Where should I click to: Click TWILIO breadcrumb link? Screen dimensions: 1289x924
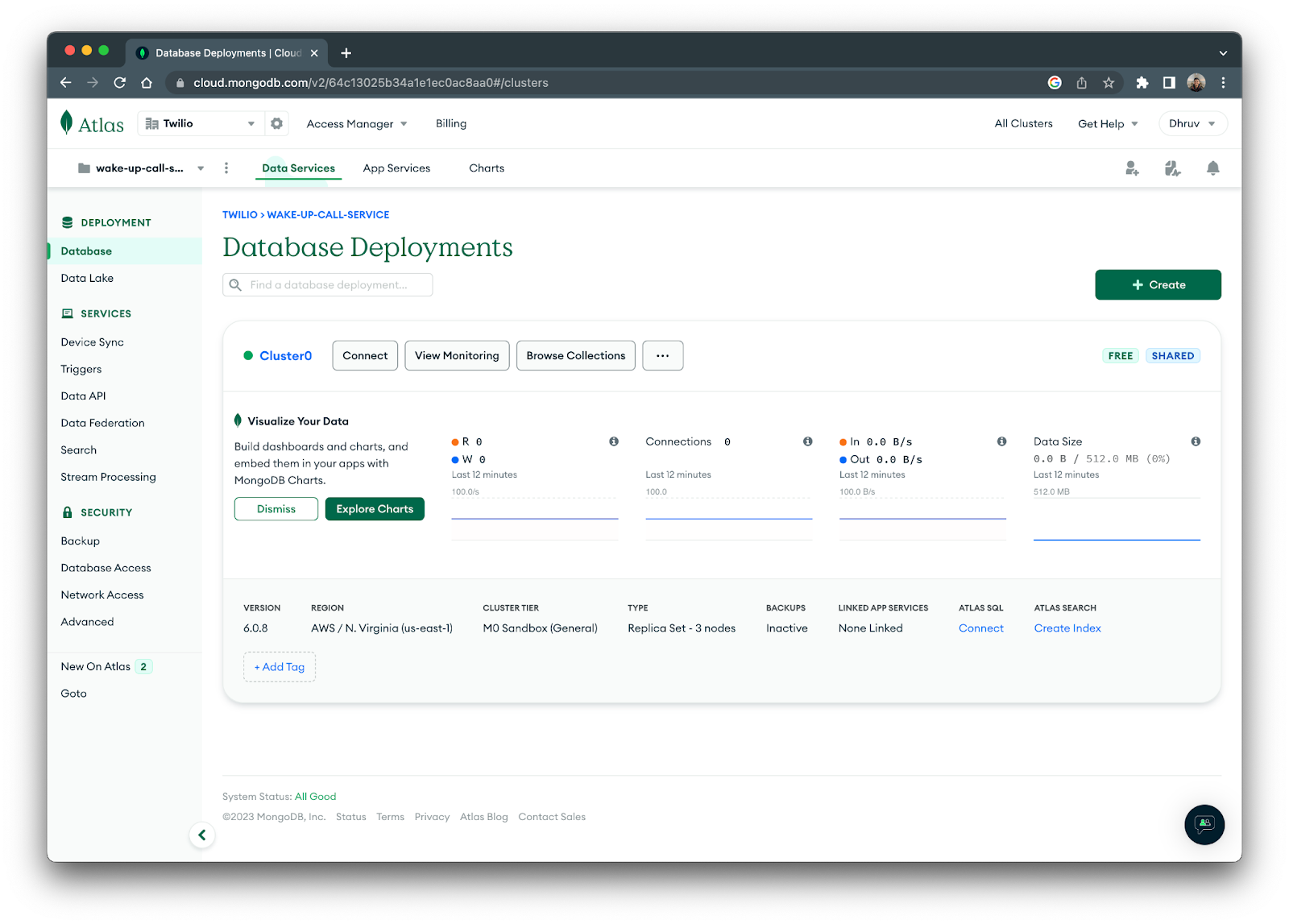pyautogui.click(x=240, y=214)
